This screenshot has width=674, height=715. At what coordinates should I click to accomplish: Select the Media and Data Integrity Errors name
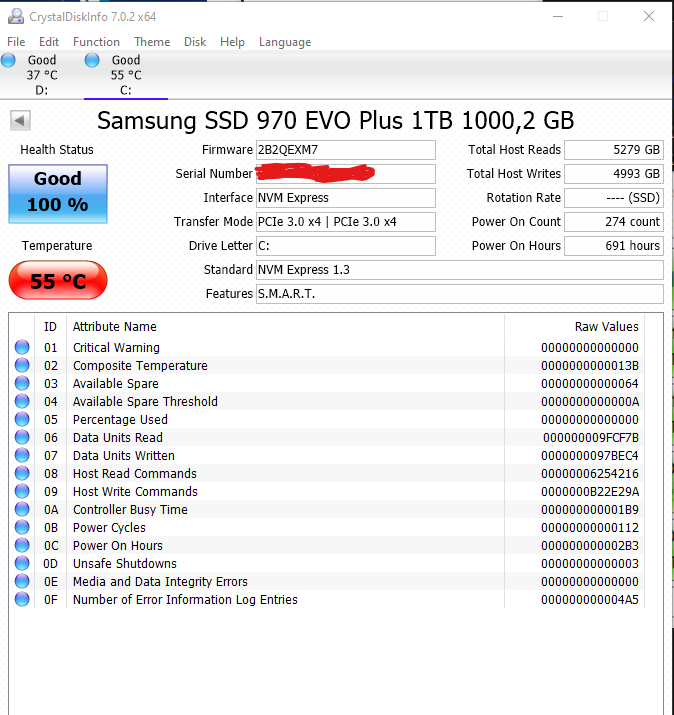point(160,582)
